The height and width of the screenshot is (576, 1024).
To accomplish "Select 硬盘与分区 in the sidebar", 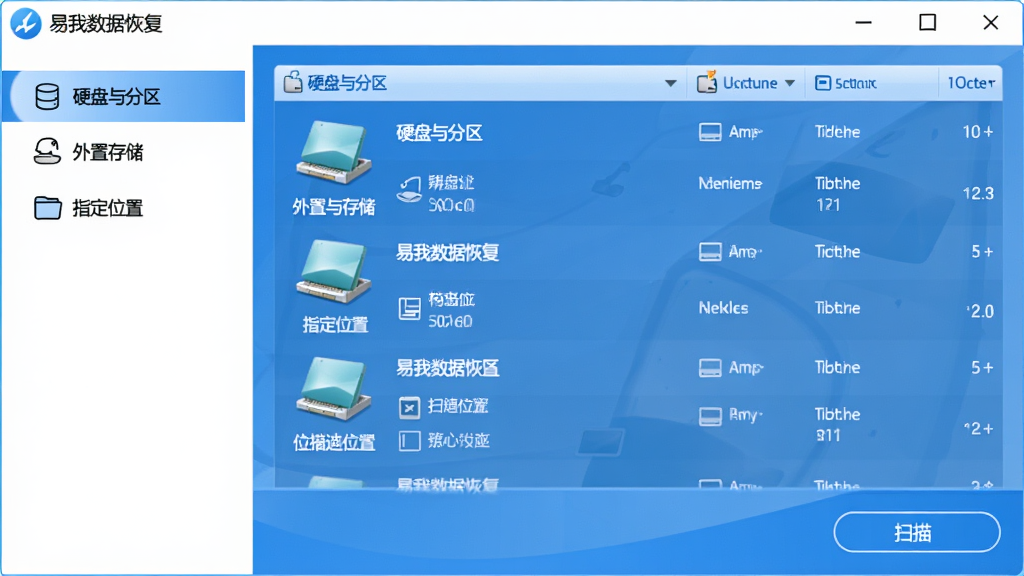I will [x=123, y=97].
